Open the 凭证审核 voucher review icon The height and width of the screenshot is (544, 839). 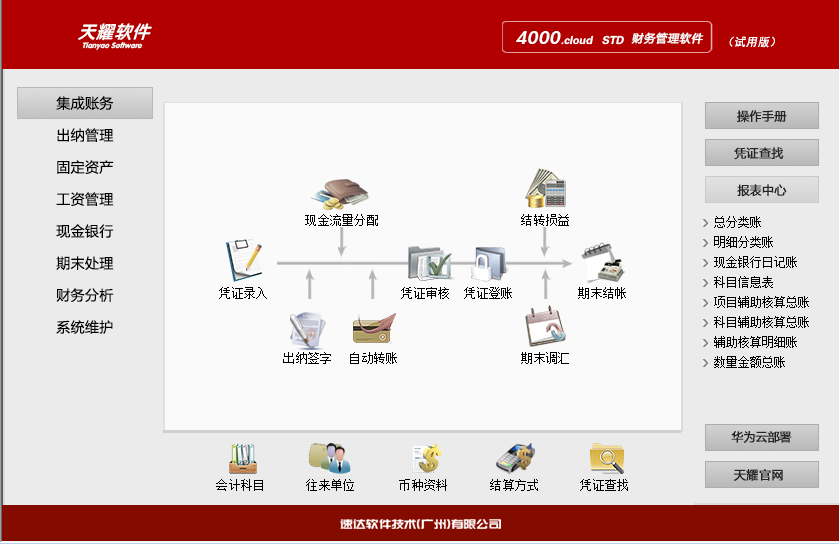(x=429, y=263)
